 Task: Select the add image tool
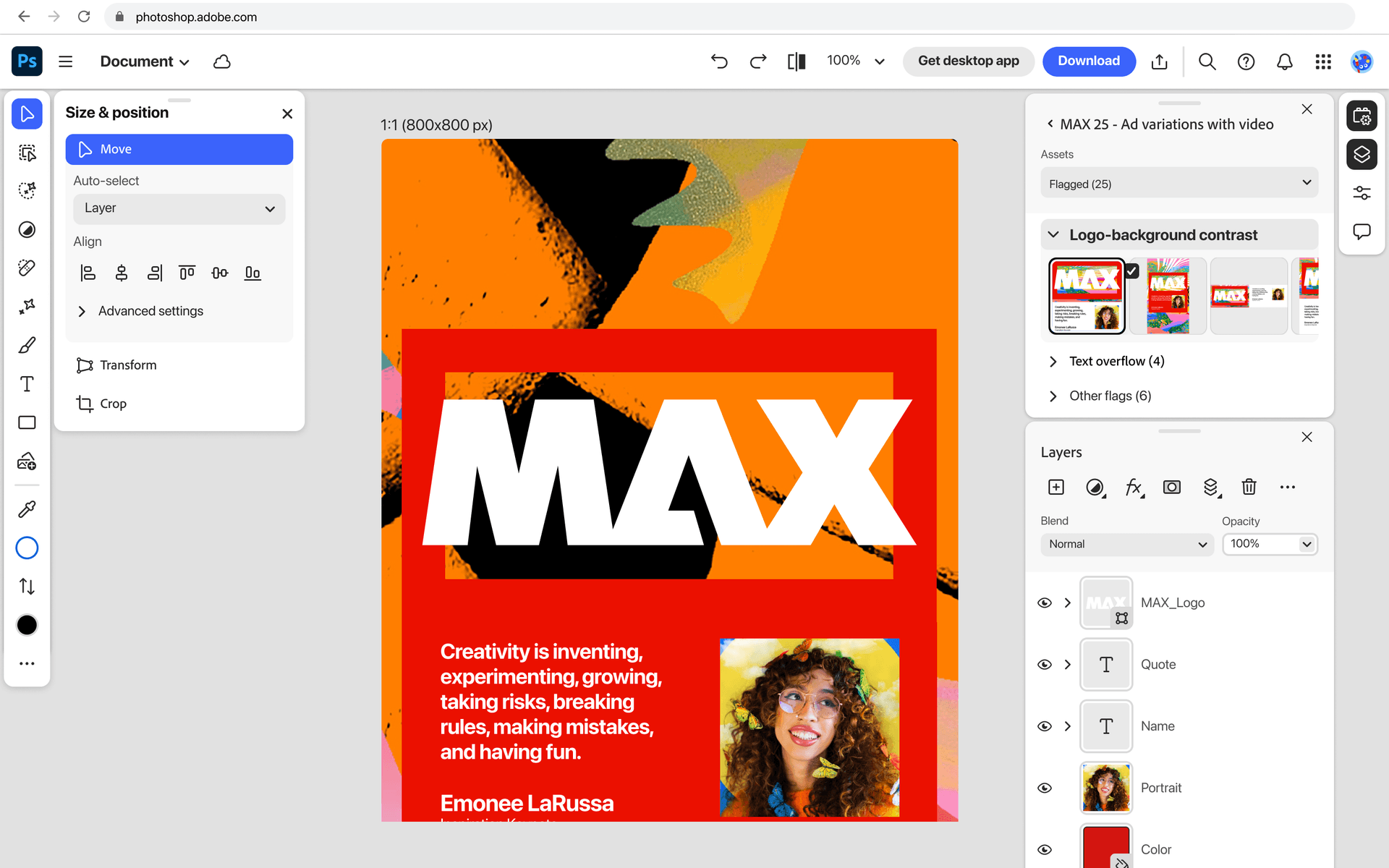tap(27, 461)
